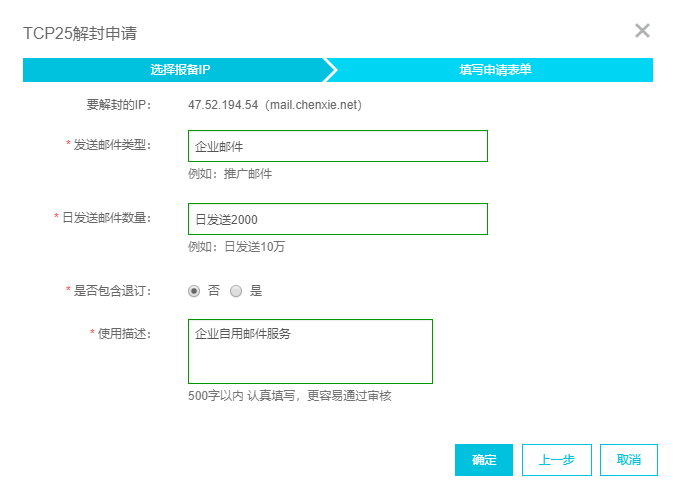
Task: Click the 否 label text next to radio
Action: (x=214, y=291)
